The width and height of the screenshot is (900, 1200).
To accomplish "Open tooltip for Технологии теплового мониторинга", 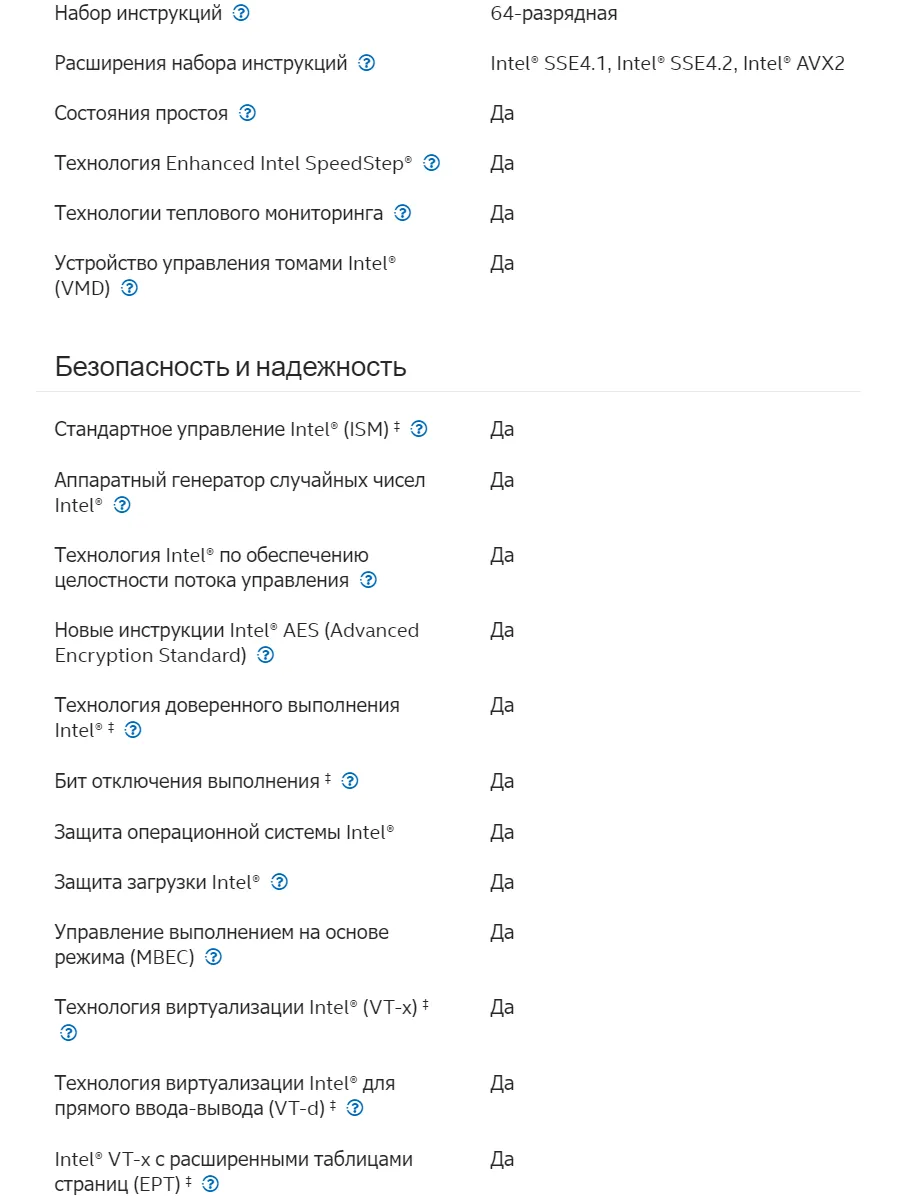I will 403,214.
